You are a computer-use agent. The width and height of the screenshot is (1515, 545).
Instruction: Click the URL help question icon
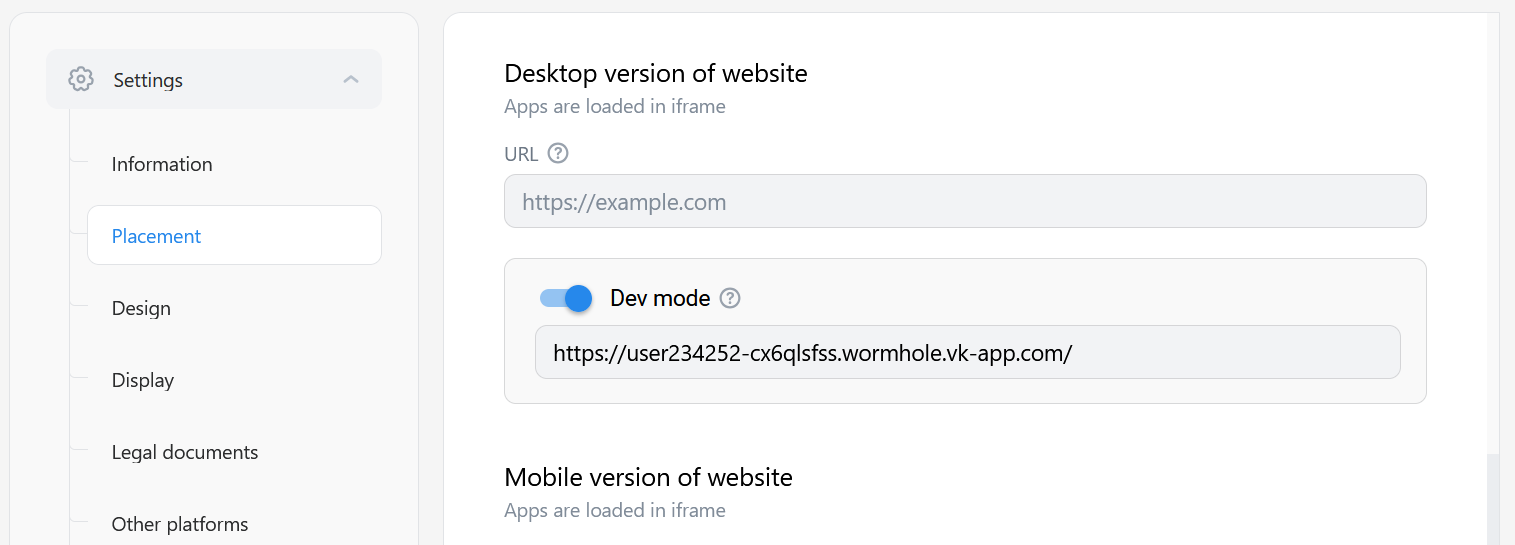(x=558, y=153)
